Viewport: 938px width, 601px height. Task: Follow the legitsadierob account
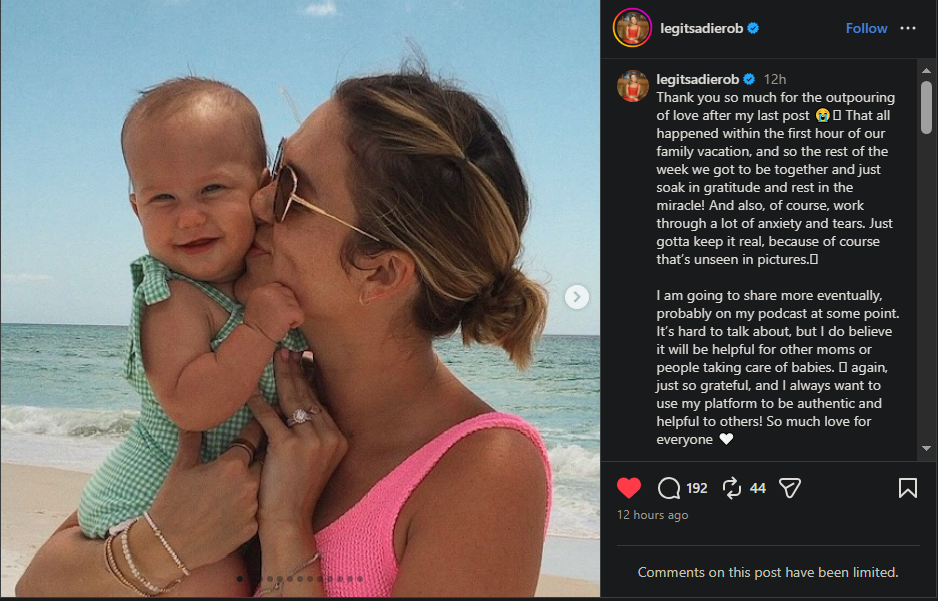(866, 28)
